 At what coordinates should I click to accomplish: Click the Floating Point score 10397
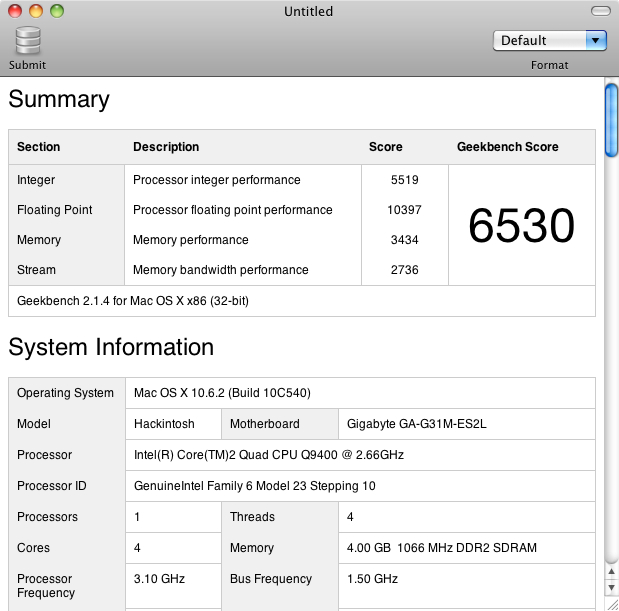click(x=405, y=210)
